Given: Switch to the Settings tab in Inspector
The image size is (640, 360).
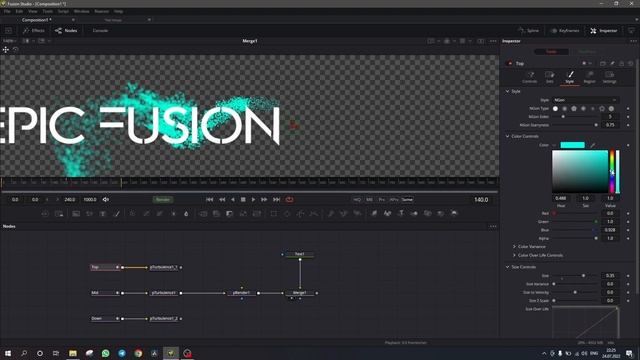Looking at the screenshot, I should [x=609, y=77].
